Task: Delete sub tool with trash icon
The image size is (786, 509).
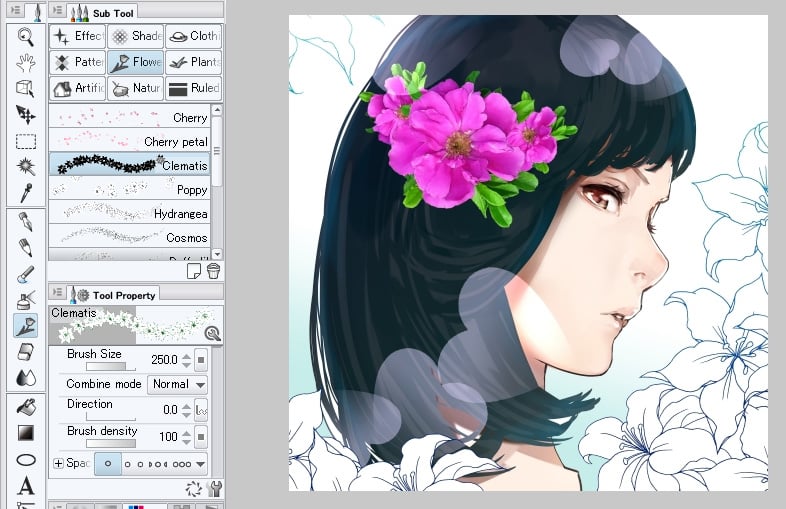Action: point(213,270)
